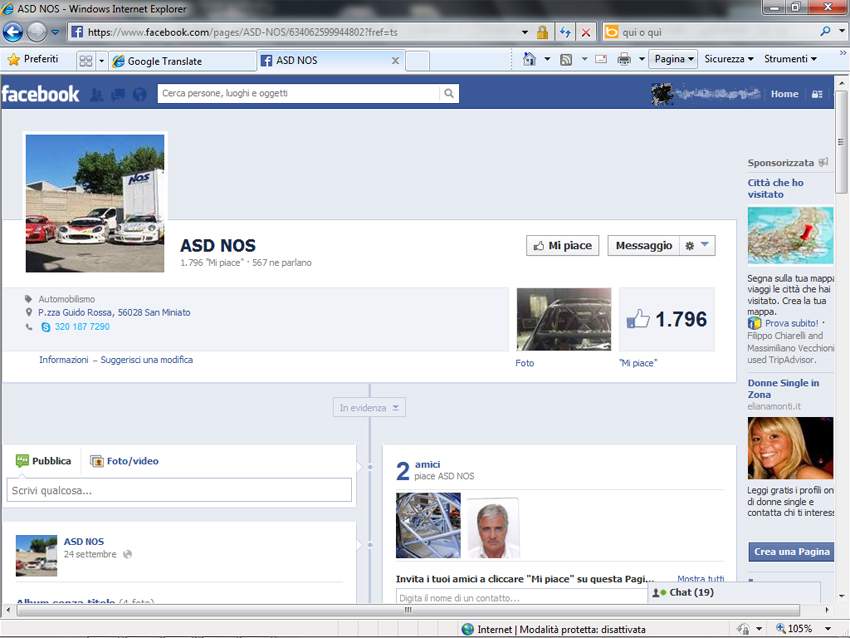Open a new blank tab
Screen dimensions: 850x638
417,61
